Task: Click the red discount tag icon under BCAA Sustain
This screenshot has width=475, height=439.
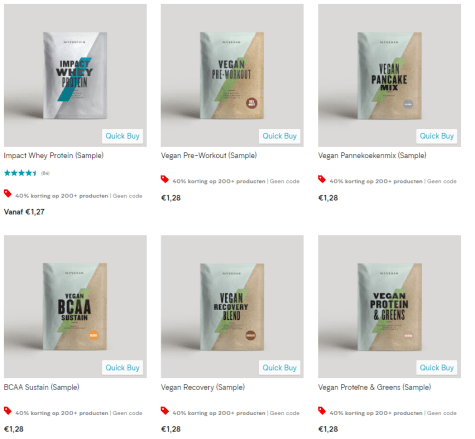Action: tap(8, 411)
